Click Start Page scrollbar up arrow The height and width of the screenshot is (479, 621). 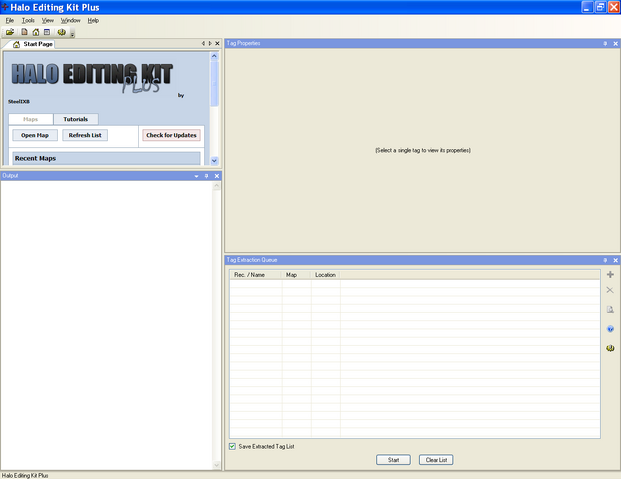click(214, 56)
